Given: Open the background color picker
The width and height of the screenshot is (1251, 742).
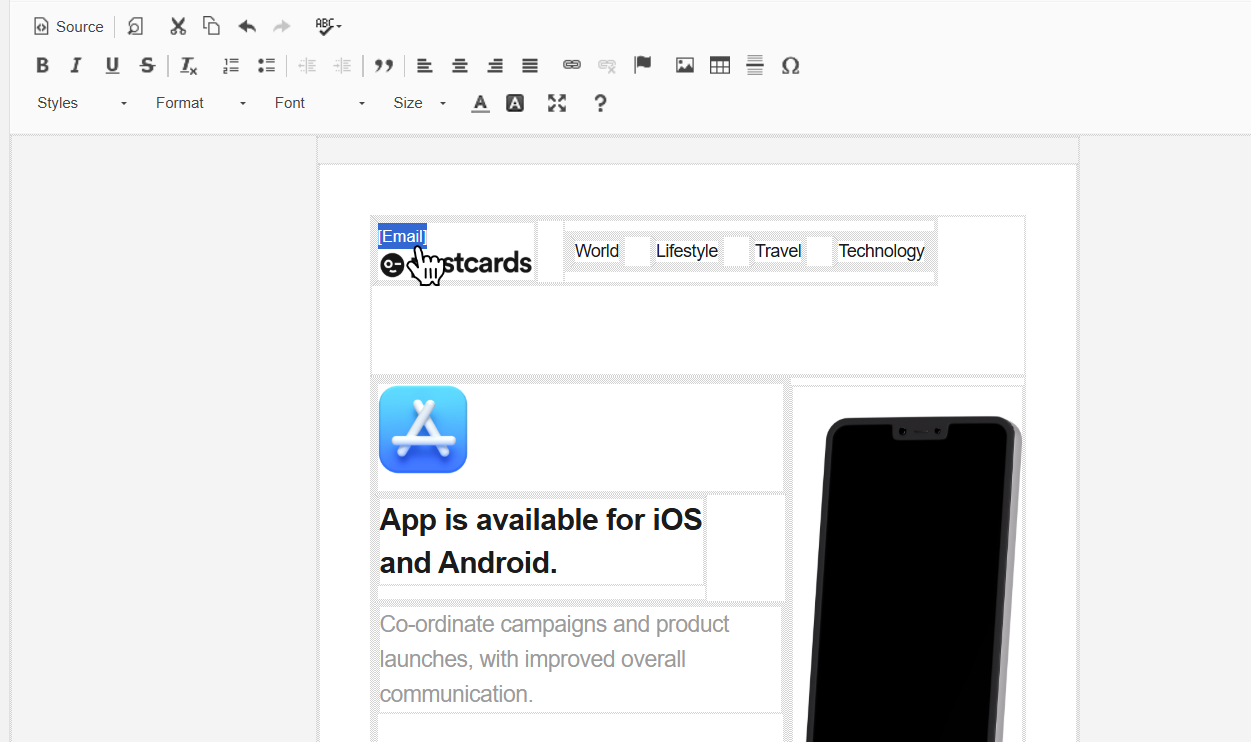Looking at the screenshot, I should tap(515, 103).
